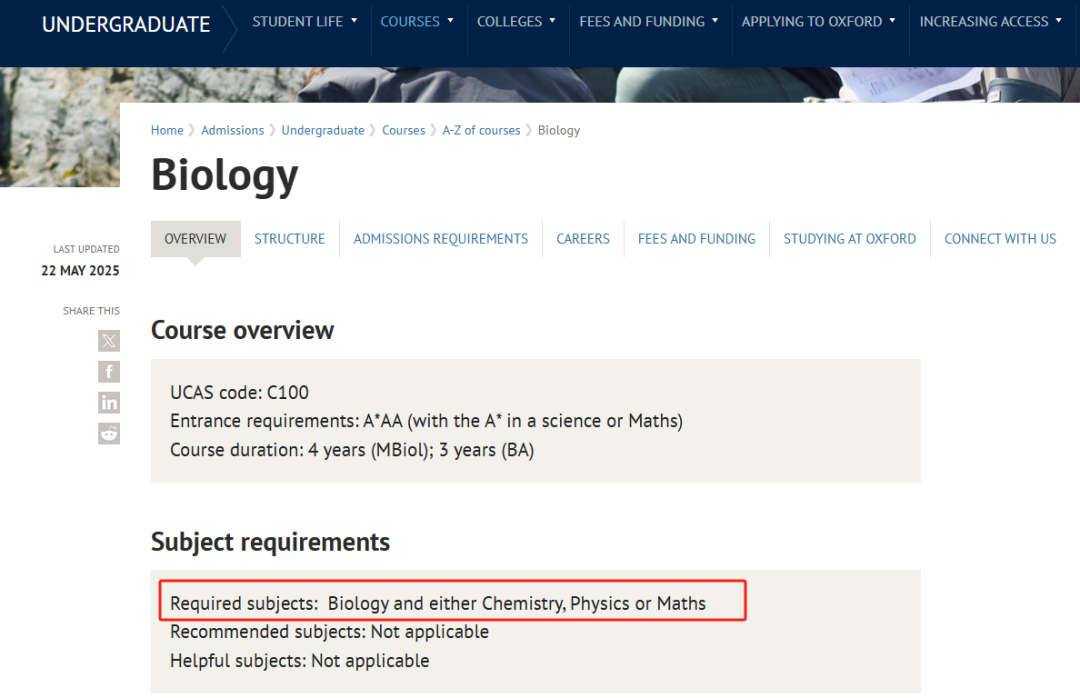The width and height of the screenshot is (1080, 698).
Task: Switch to the Connect With Us tab
Action: click(1000, 239)
